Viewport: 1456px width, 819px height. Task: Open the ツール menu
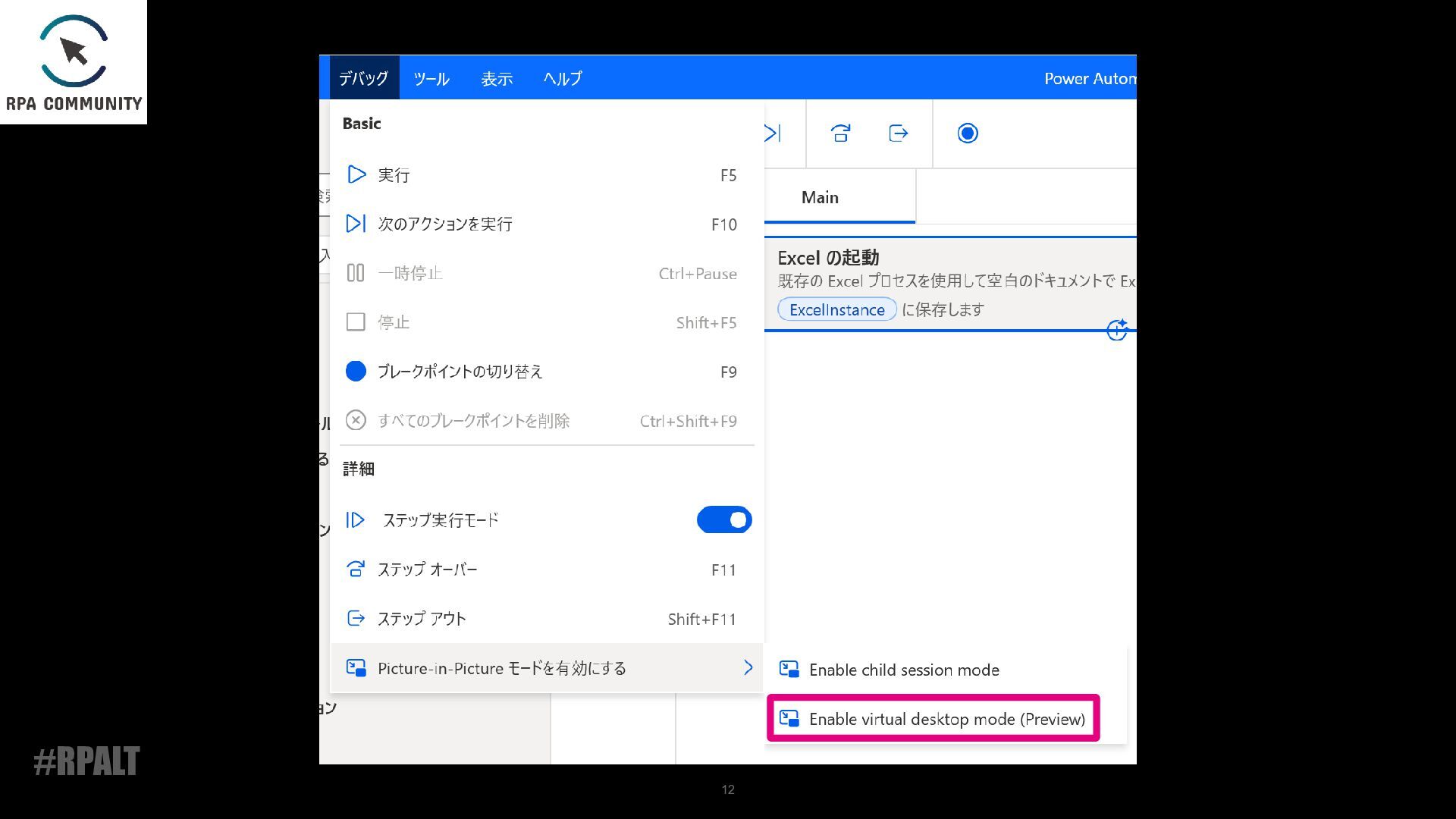(431, 78)
